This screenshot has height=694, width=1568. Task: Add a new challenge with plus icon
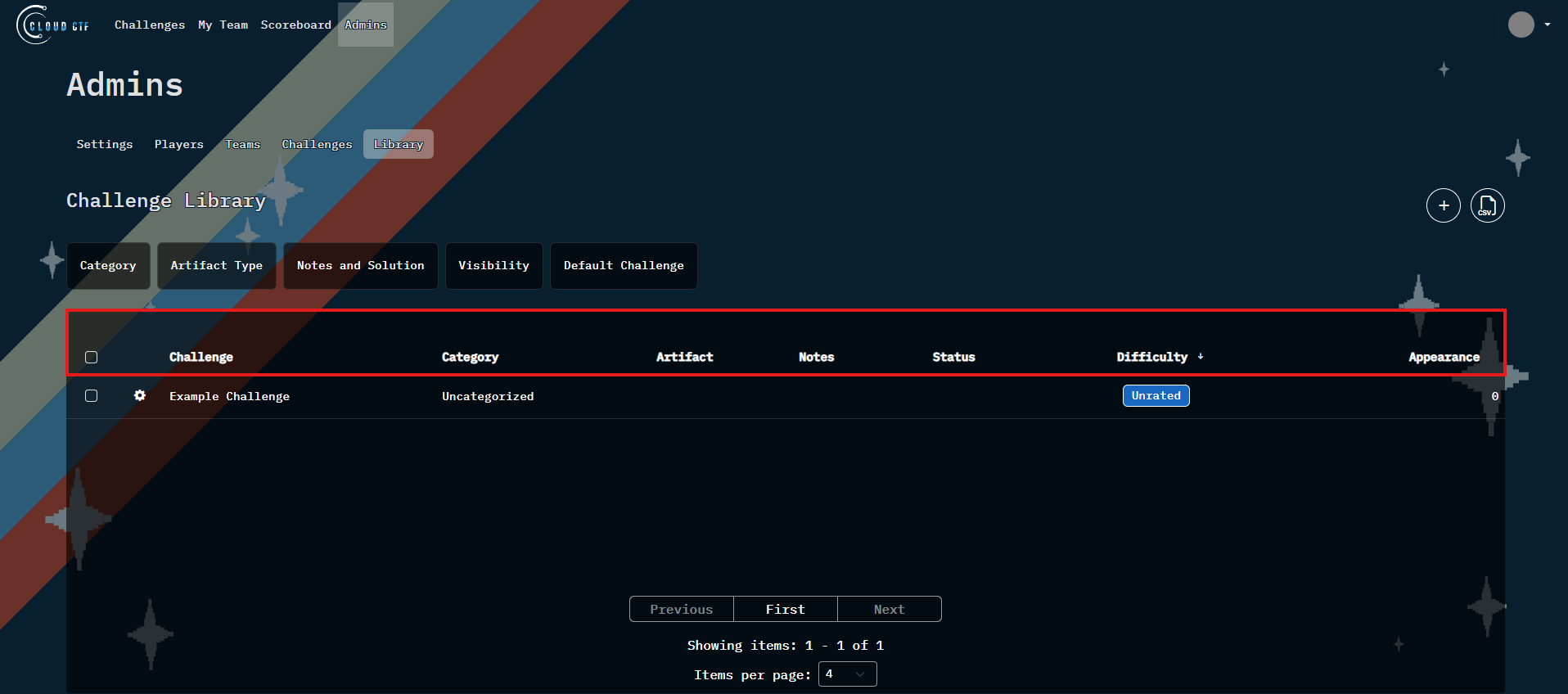[x=1443, y=205]
